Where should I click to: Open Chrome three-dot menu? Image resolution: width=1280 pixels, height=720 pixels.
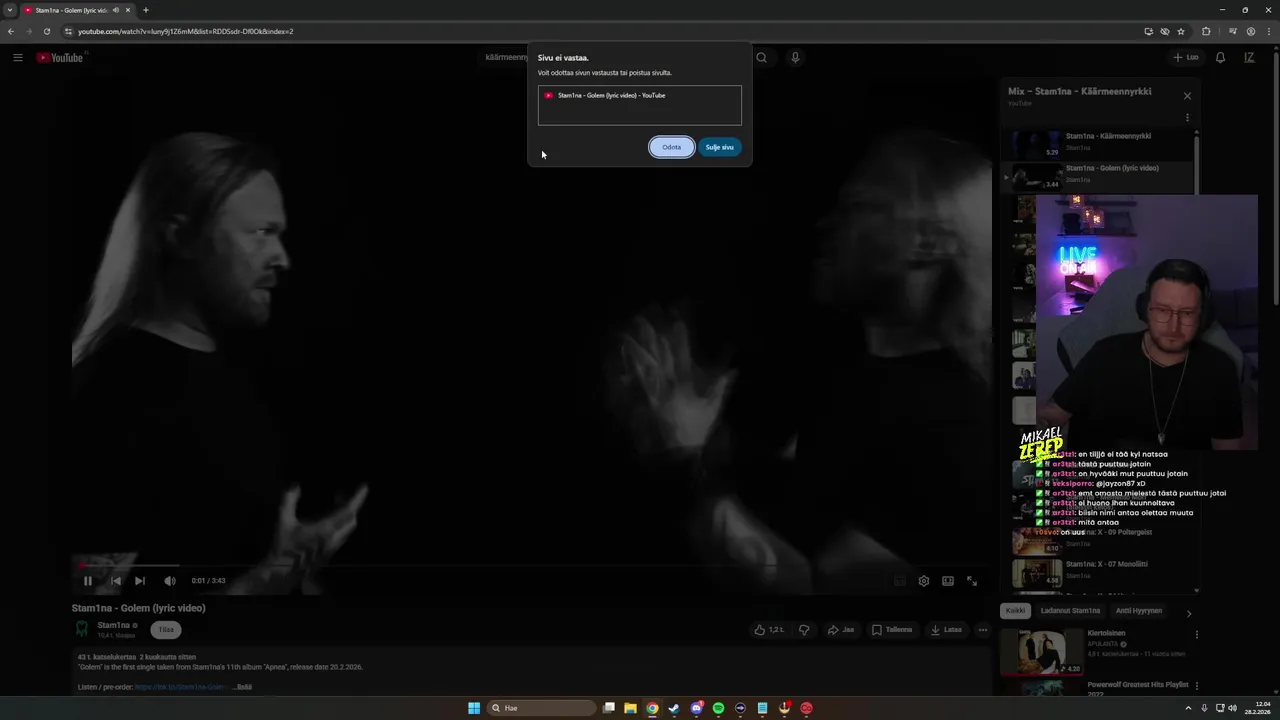1268,31
